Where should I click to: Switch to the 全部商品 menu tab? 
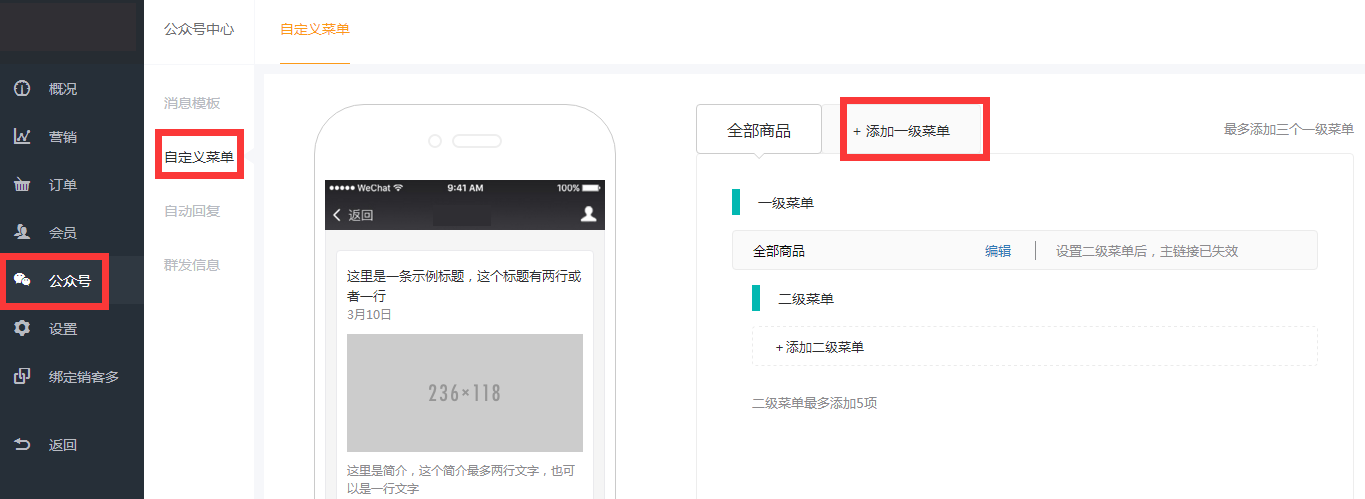[758, 130]
